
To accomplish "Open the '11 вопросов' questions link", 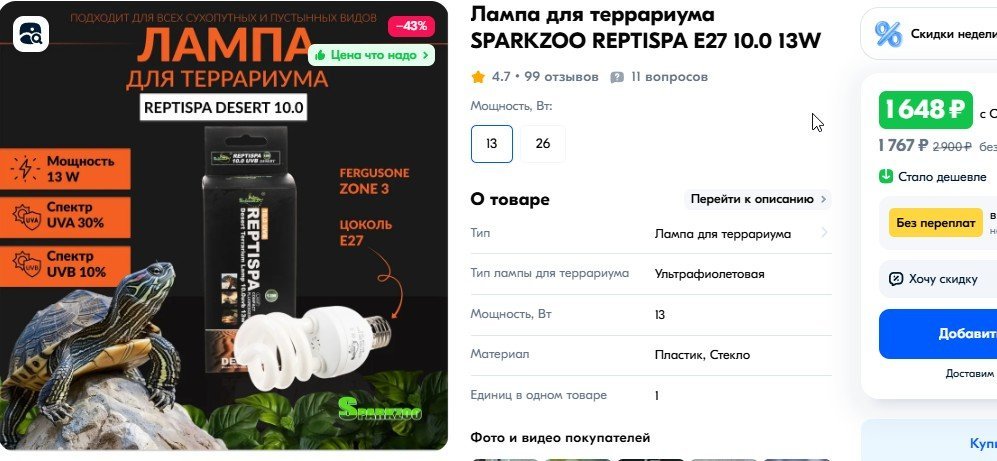I will click(x=669, y=77).
